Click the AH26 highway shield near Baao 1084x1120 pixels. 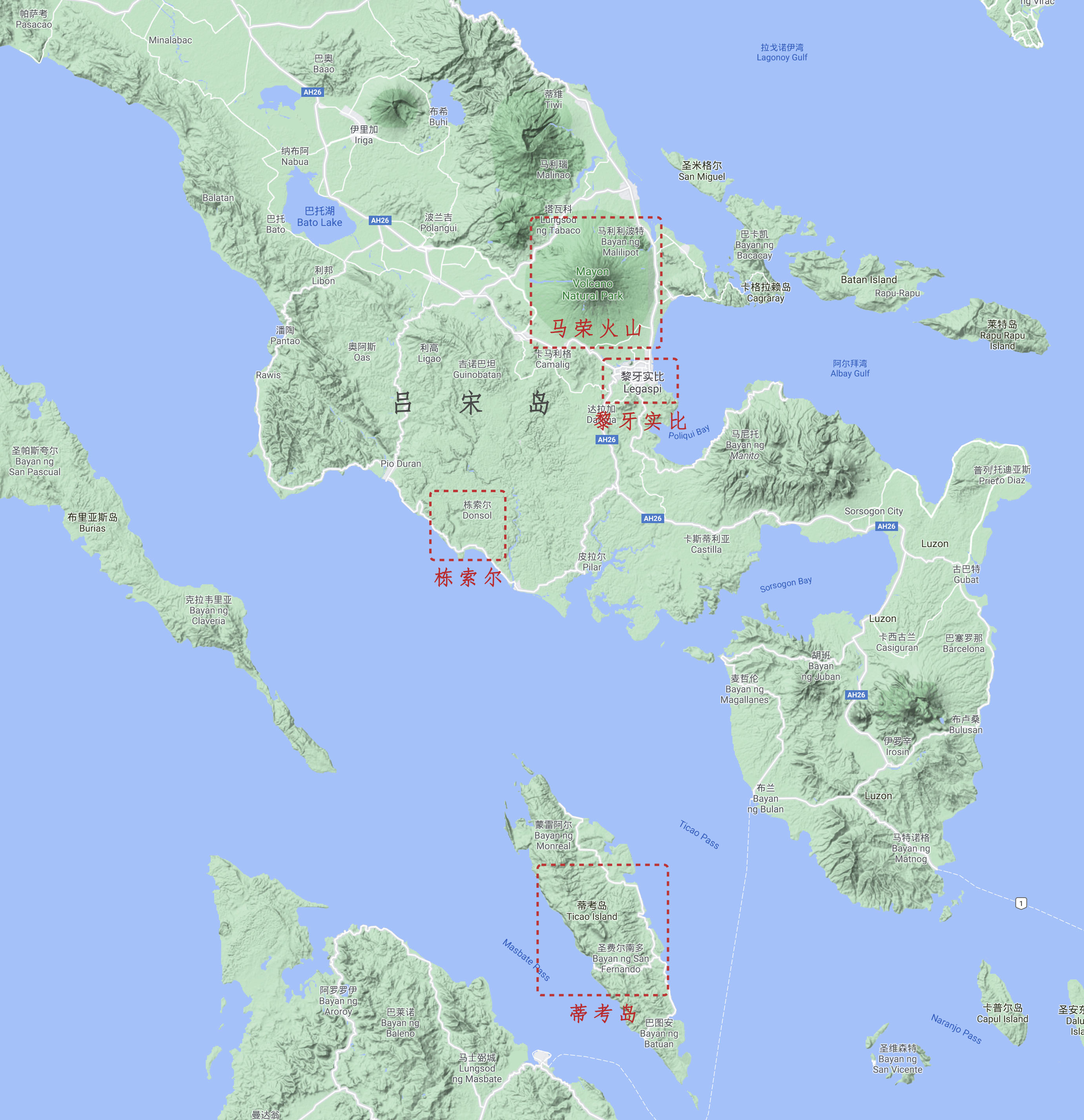pyautogui.click(x=312, y=92)
